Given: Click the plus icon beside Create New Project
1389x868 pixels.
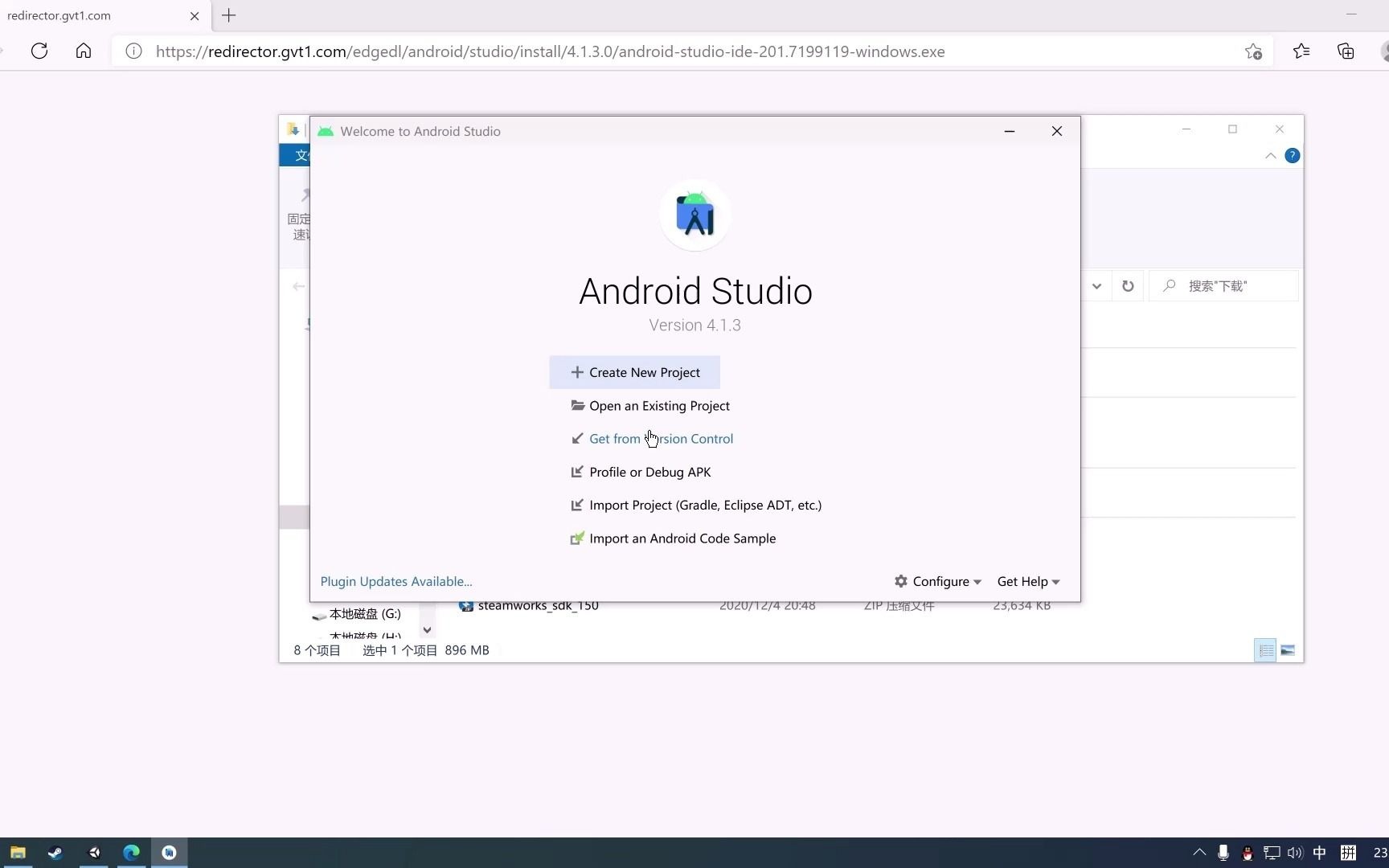Looking at the screenshot, I should click(x=577, y=372).
